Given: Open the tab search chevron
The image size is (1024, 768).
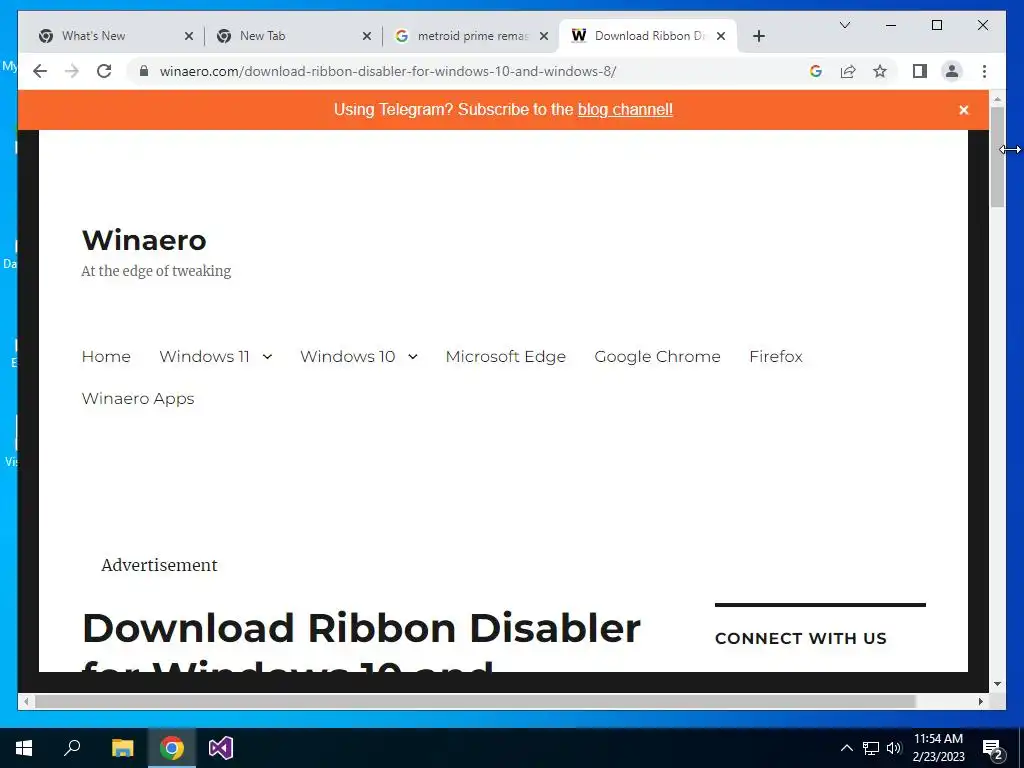Looking at the screenshot, I should coord(844,25).
